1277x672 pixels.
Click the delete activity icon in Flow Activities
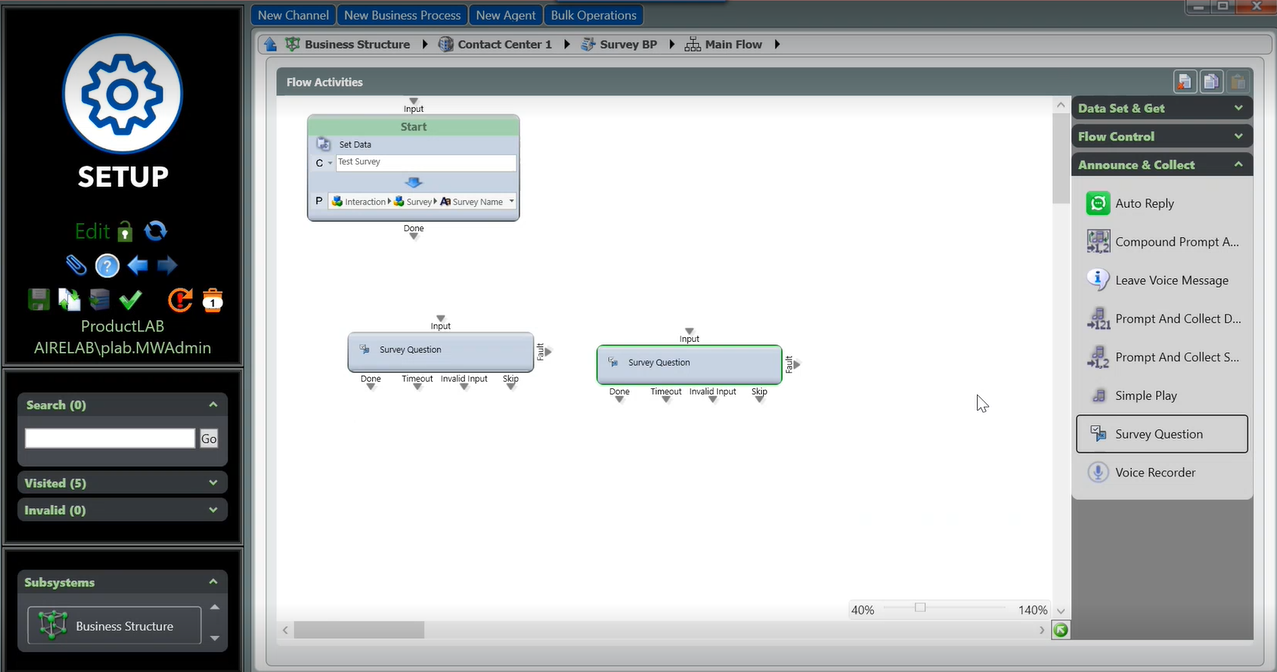[x=1184, y=82]
